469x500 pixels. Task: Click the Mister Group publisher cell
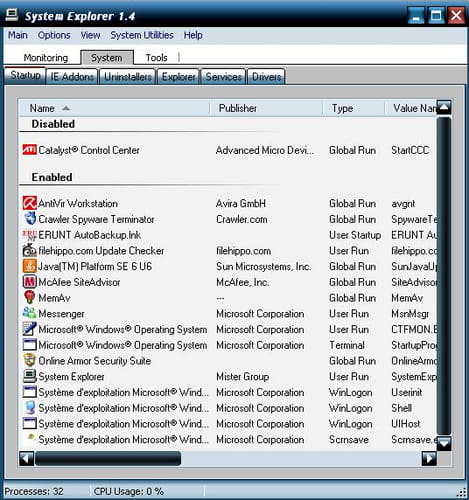pyautogui.click(x=243, y=376)
